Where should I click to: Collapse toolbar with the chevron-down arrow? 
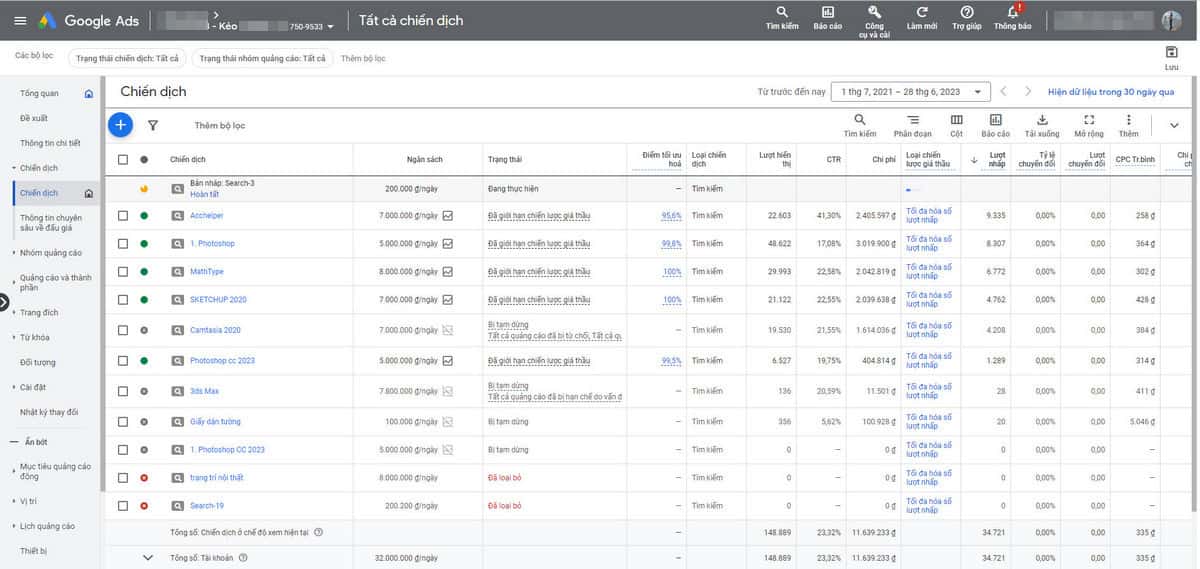1174,125
